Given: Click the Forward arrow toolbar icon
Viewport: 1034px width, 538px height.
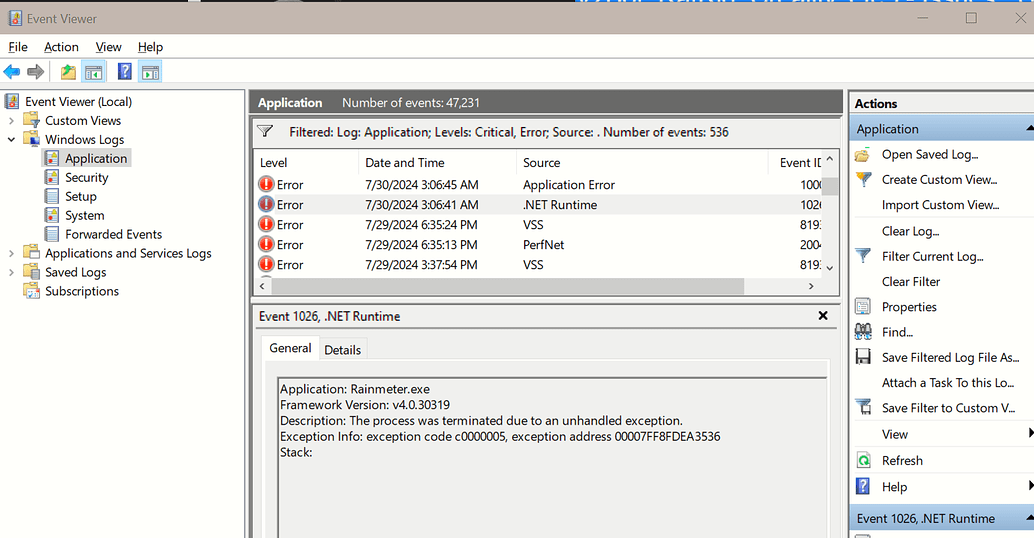Looking at the screenshot, I should click(x=36, y=72).
